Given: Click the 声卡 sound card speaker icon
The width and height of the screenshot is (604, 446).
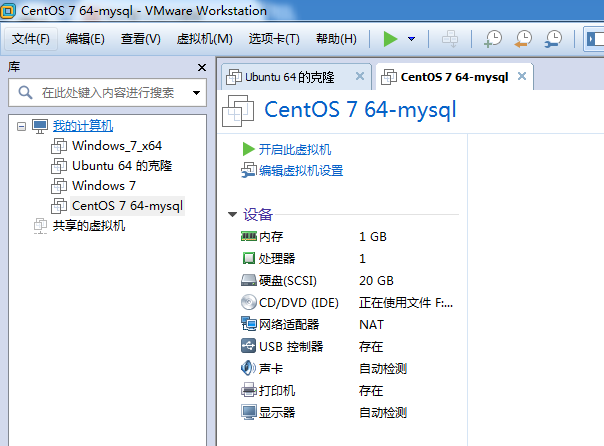Looking at the screenshot, I should point(248,368).
